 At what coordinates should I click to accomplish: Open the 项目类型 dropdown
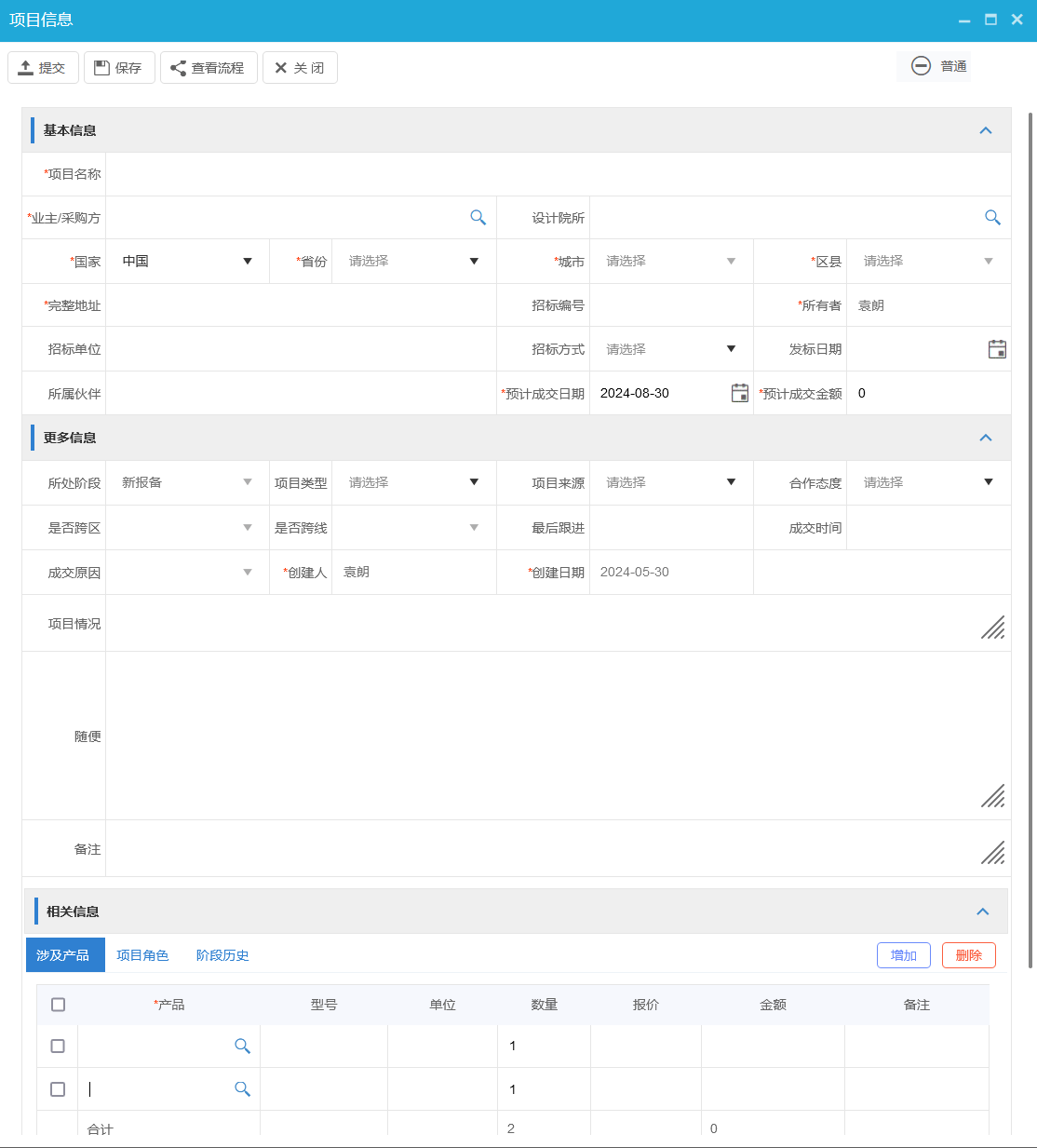pyautogui.click(x=475, y=482)
